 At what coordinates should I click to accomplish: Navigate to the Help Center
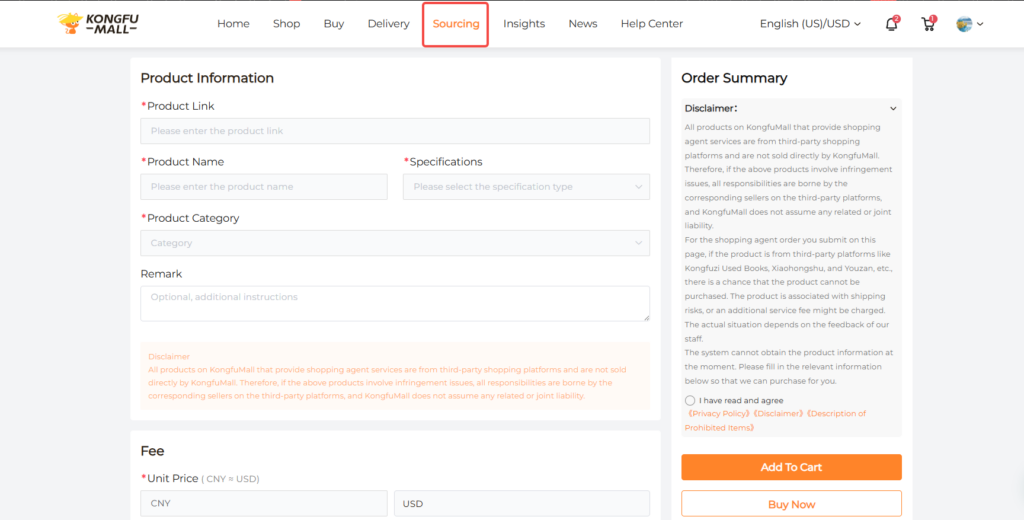click(651, 24)
